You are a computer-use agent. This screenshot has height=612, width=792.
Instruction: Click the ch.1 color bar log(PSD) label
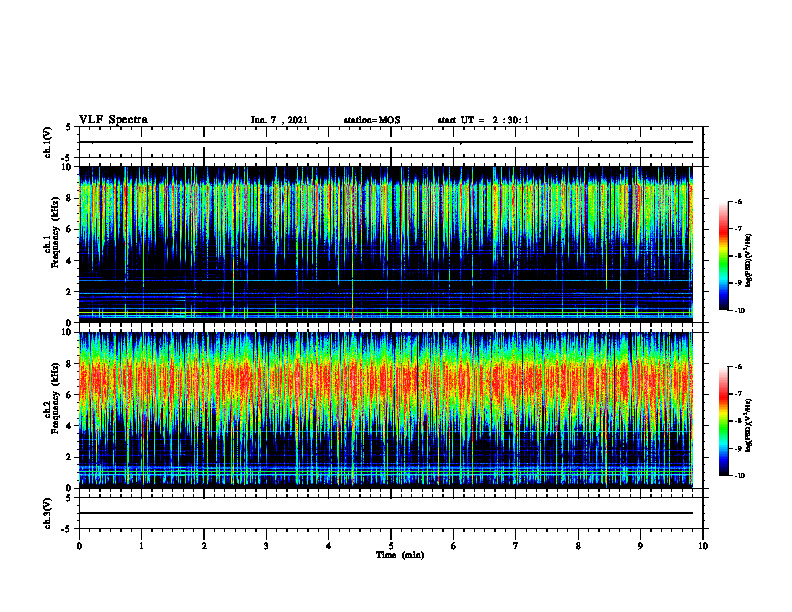(x=748, y=261)
